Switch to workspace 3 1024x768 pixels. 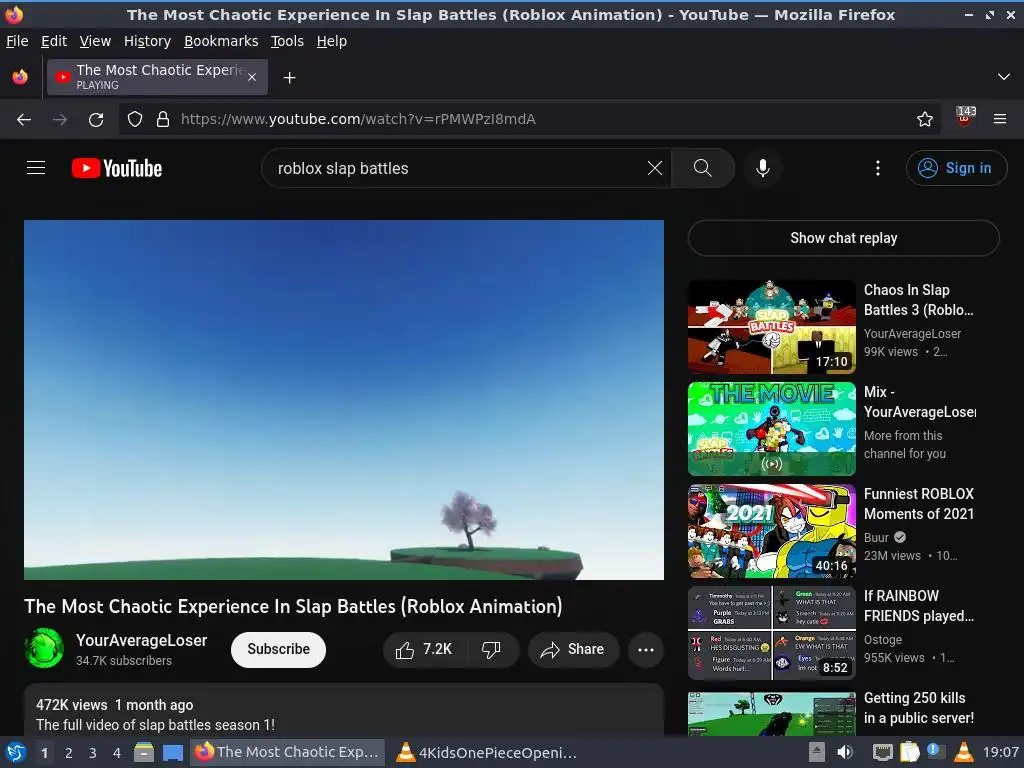(93, 753)
